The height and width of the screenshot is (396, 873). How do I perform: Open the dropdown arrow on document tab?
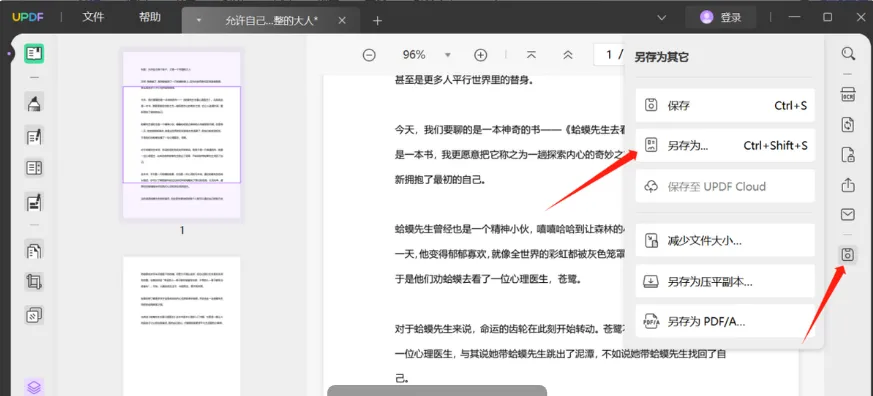(x=199, y=21)
